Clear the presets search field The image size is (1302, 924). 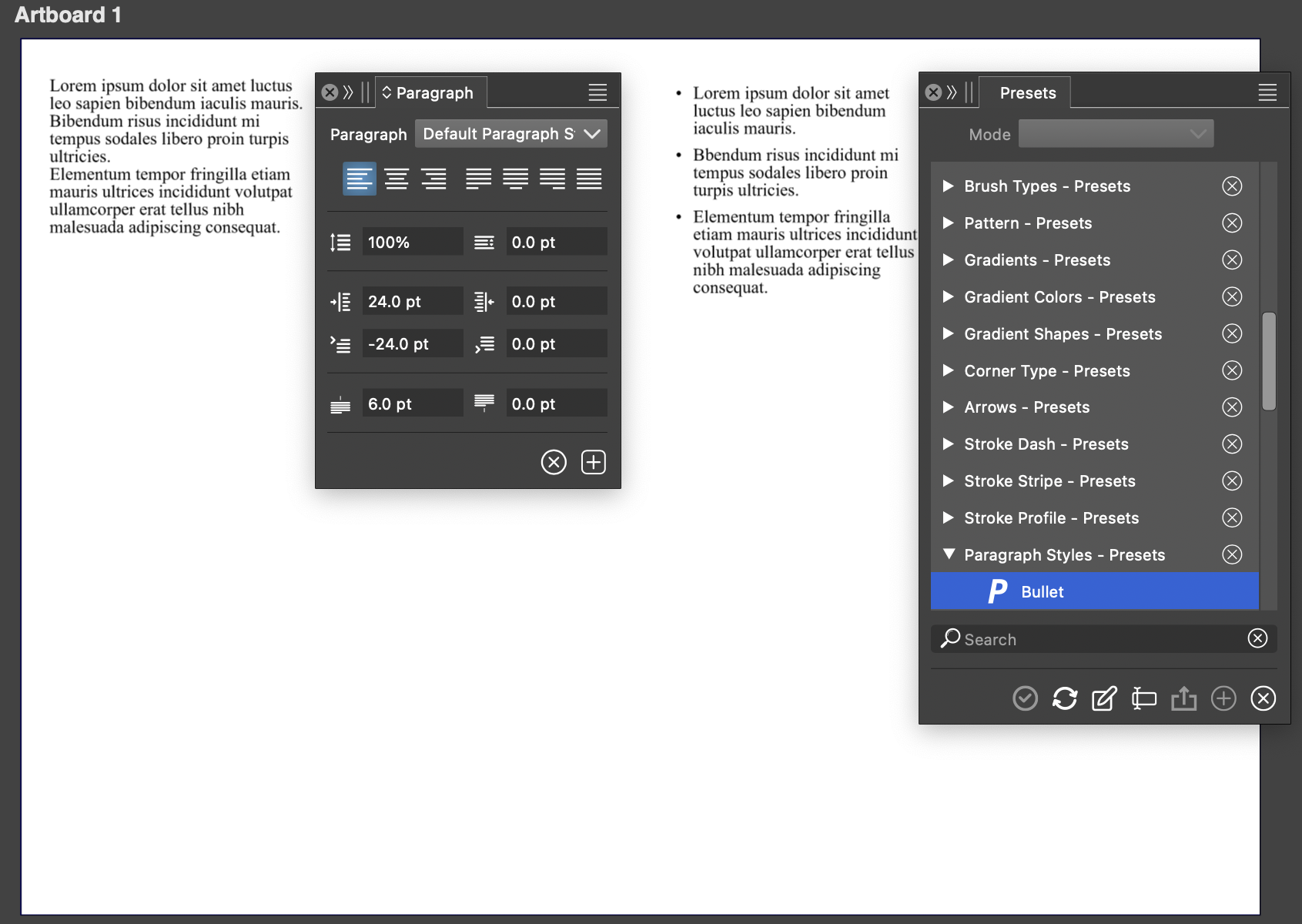pyautogui.click(x=1257, y=638)
